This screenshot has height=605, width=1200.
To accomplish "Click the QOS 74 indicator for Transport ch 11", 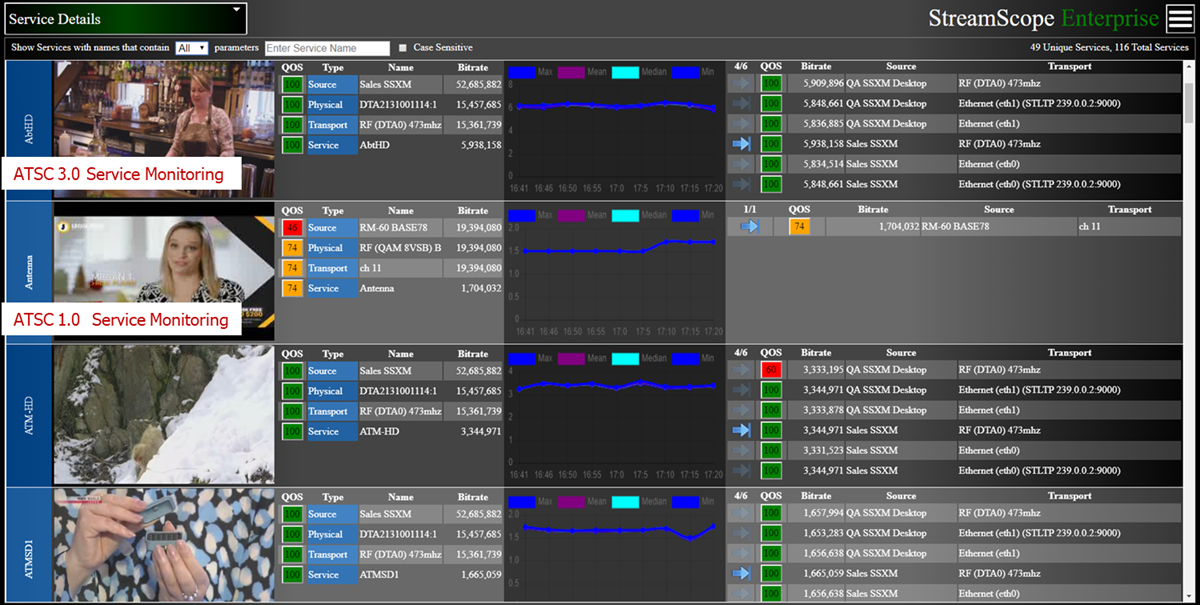I will (292, 268).
